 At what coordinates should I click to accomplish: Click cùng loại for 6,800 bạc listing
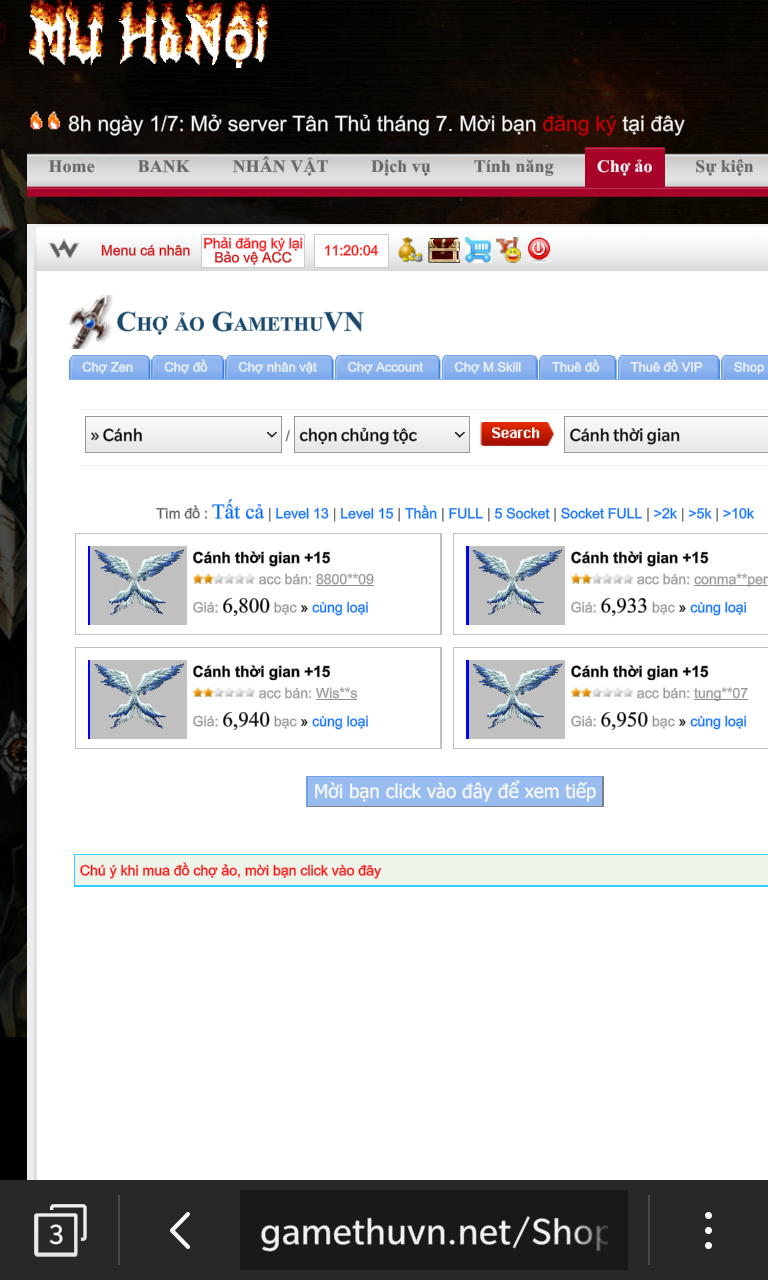point(340,608)
